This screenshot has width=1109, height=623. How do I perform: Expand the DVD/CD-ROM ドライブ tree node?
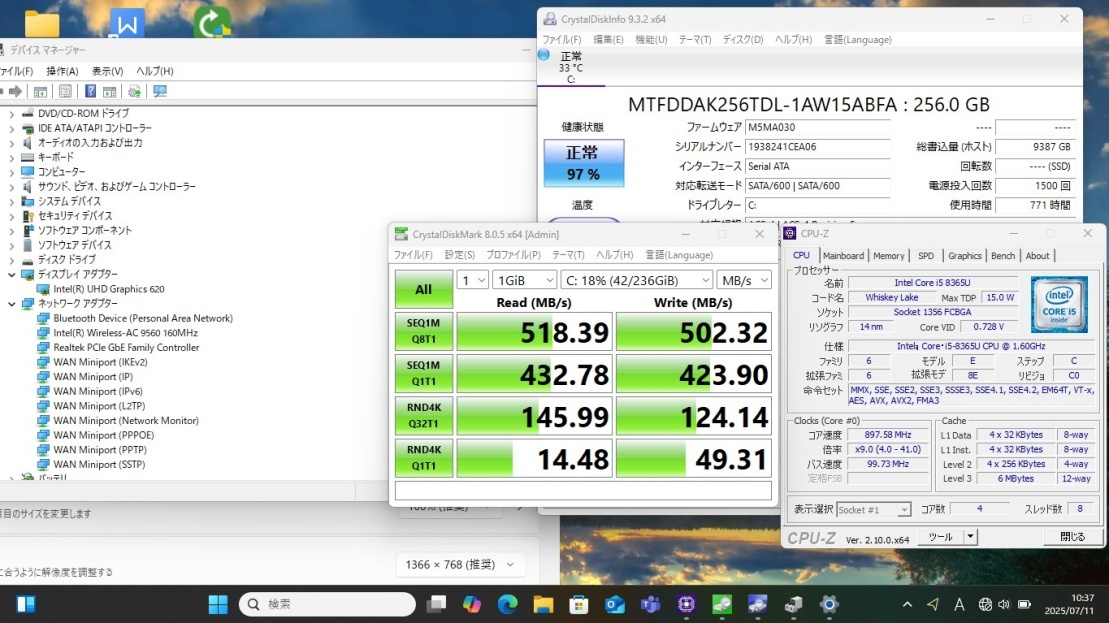(11, 113)
